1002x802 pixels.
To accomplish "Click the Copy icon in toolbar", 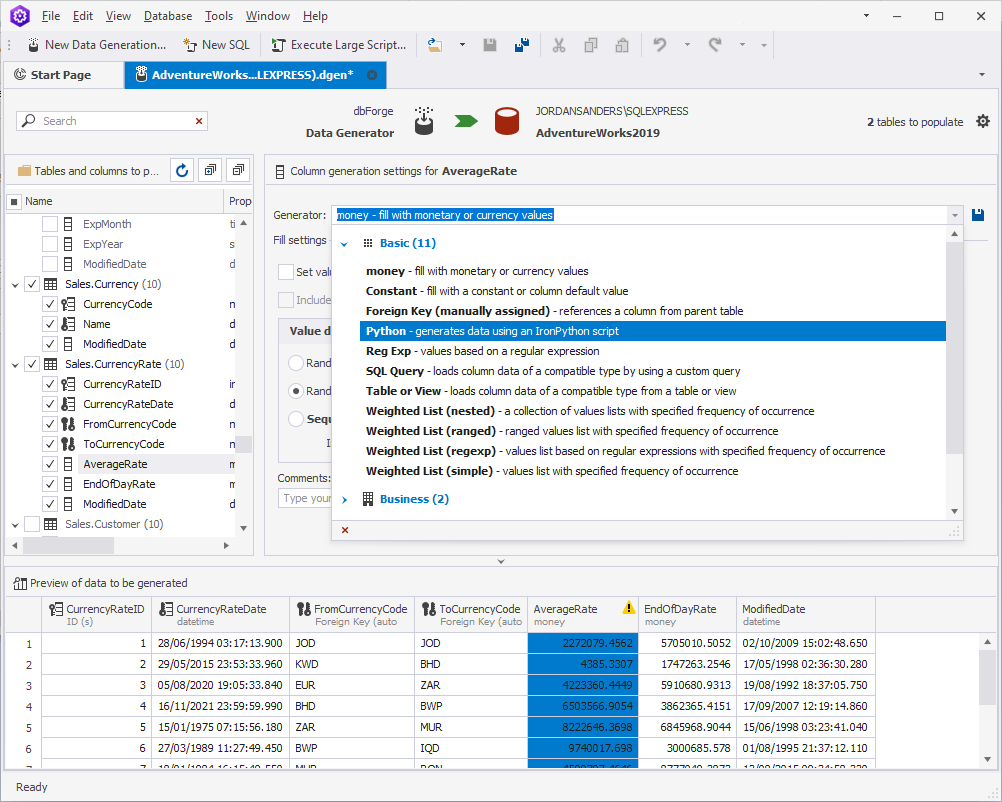I will coord(590,45).
